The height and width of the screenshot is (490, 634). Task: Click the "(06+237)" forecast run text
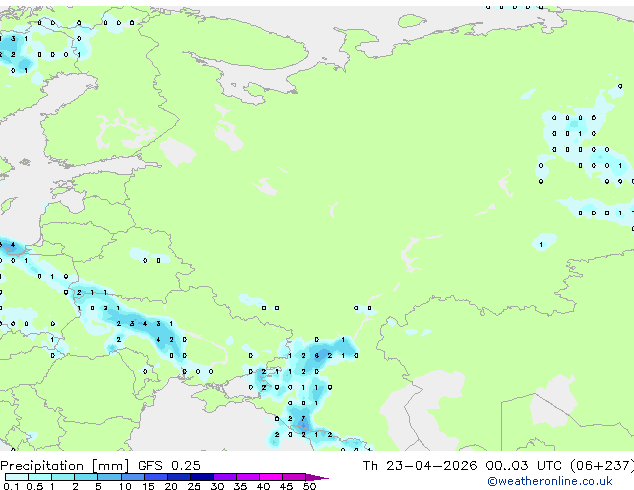602,466
